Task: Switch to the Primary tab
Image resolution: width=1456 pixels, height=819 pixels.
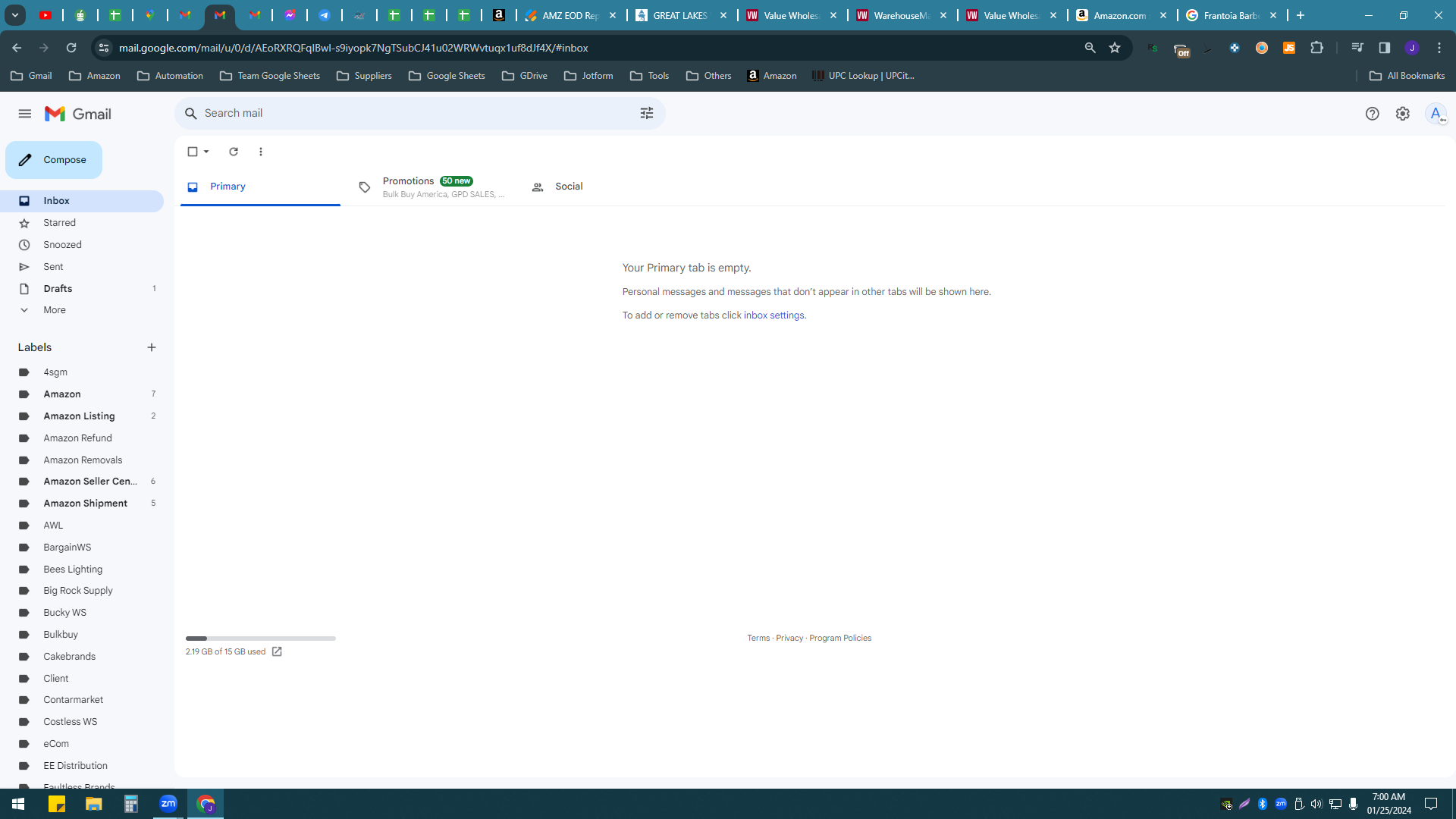Action: tap(260, 187)
